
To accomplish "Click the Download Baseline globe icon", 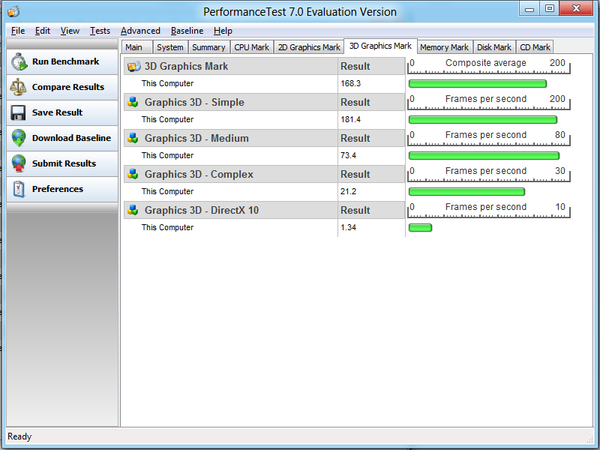I will 18,138.
